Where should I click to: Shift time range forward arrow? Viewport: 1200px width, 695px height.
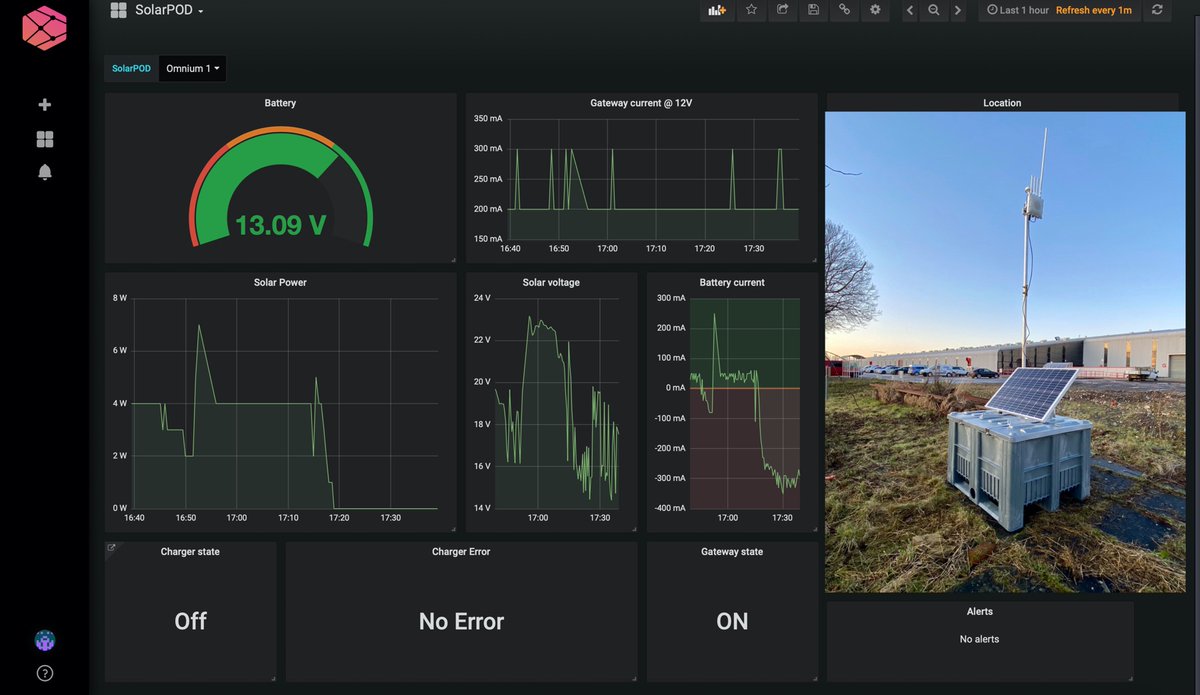click(958, 10)
